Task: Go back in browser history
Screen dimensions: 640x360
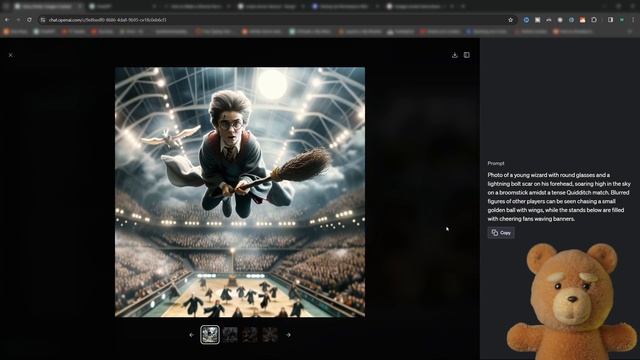Action: coord(7,20)
